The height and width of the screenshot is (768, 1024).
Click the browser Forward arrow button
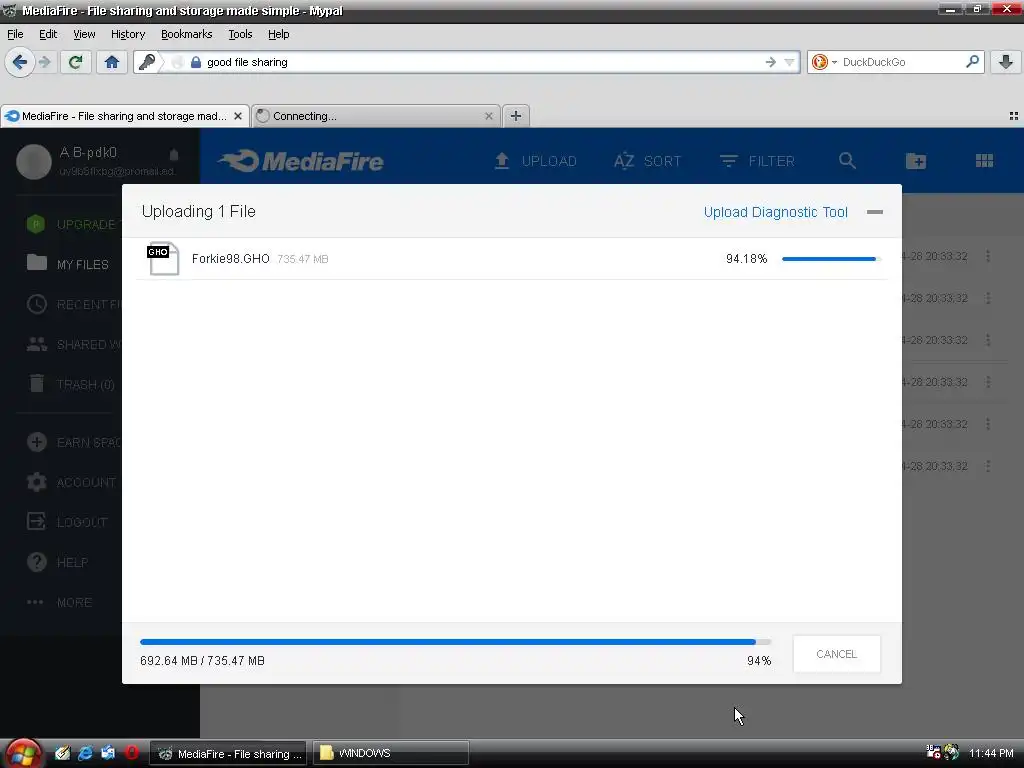pyautogui.click(x=44, y=62)
